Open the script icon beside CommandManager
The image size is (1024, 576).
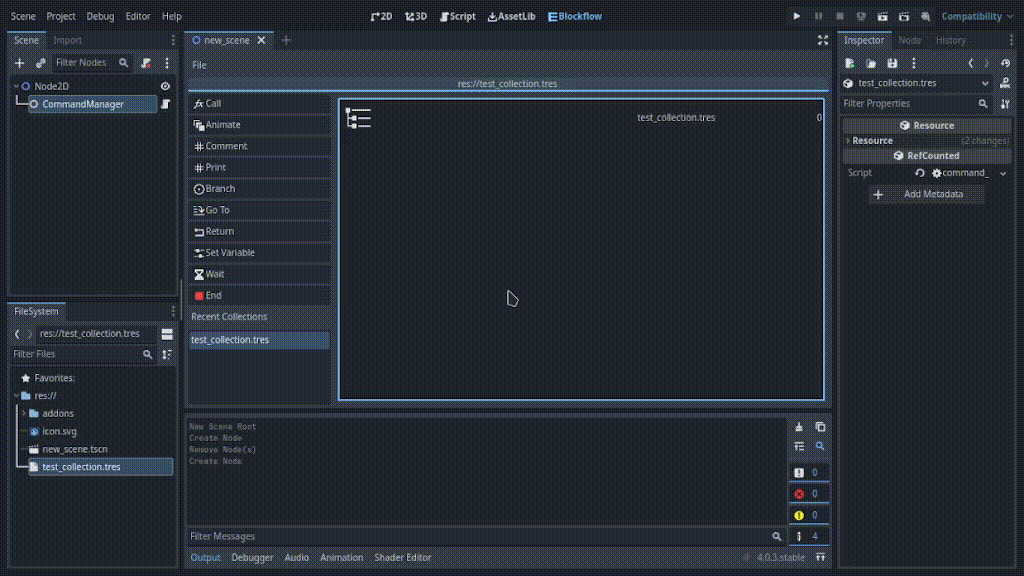point(166,104)
